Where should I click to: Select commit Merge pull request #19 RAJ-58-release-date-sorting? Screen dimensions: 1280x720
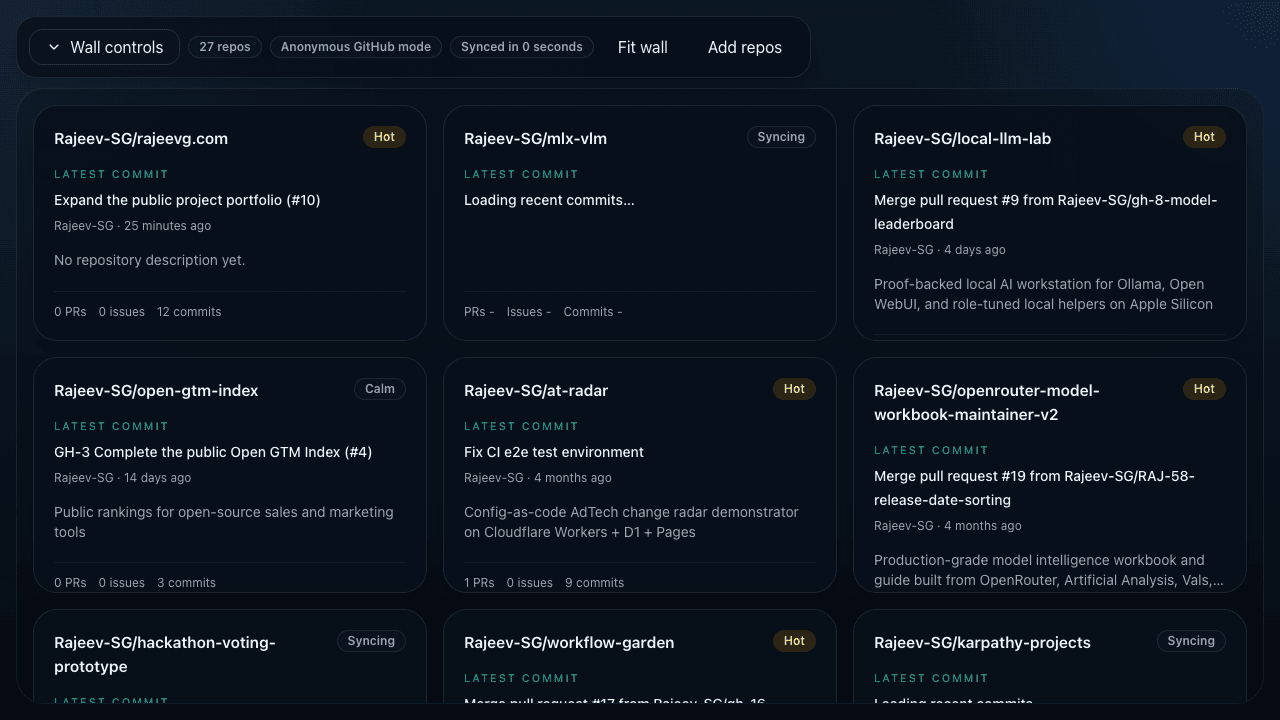point(1034,488)
